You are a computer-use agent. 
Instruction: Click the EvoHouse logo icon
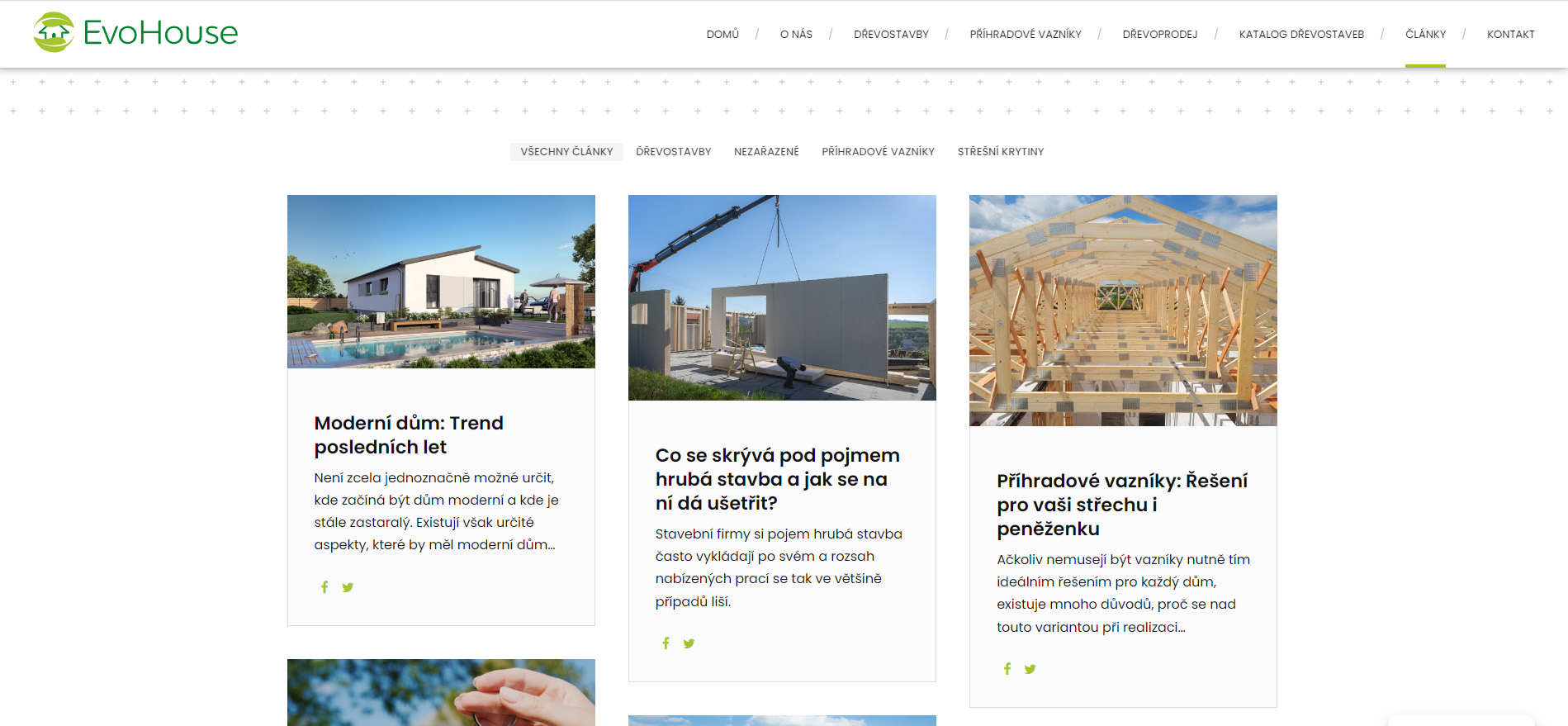(54, 32)
